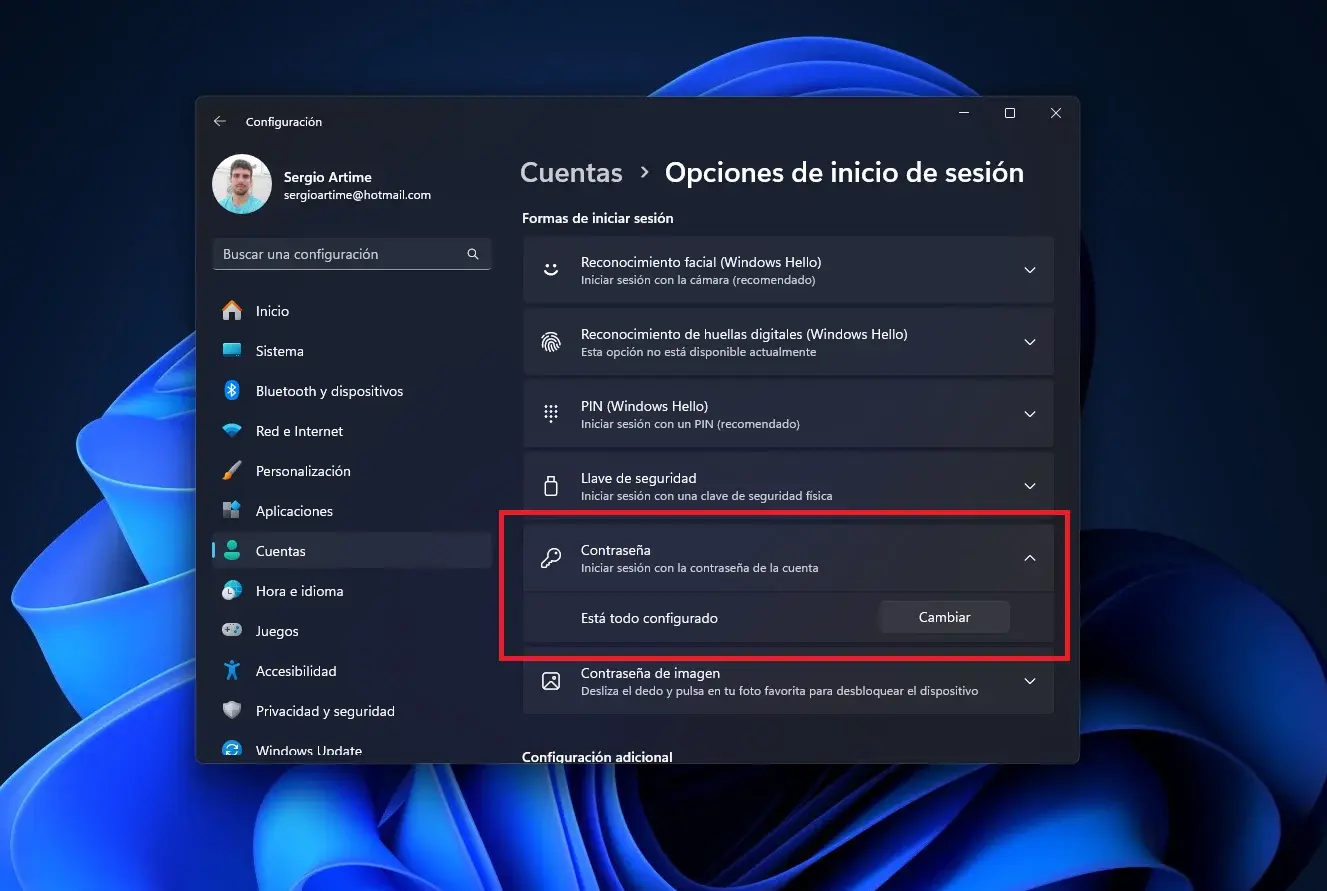The width and height of the screenshot is (1327, 891).
Task: Expand Reconocimiento de huellas digitales option
Action: click(1029, 342)
